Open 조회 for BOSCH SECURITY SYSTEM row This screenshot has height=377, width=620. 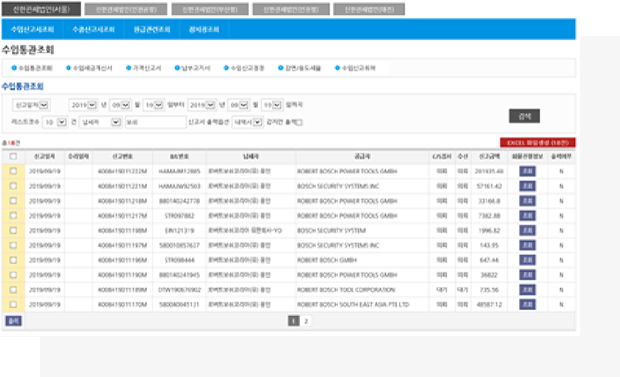[527, 231]
